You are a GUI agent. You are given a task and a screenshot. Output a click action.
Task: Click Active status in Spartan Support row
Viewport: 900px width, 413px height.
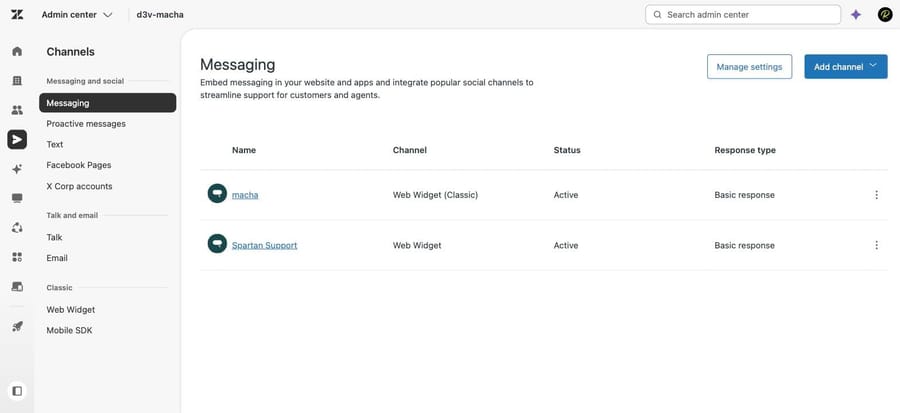pos(566,246)
